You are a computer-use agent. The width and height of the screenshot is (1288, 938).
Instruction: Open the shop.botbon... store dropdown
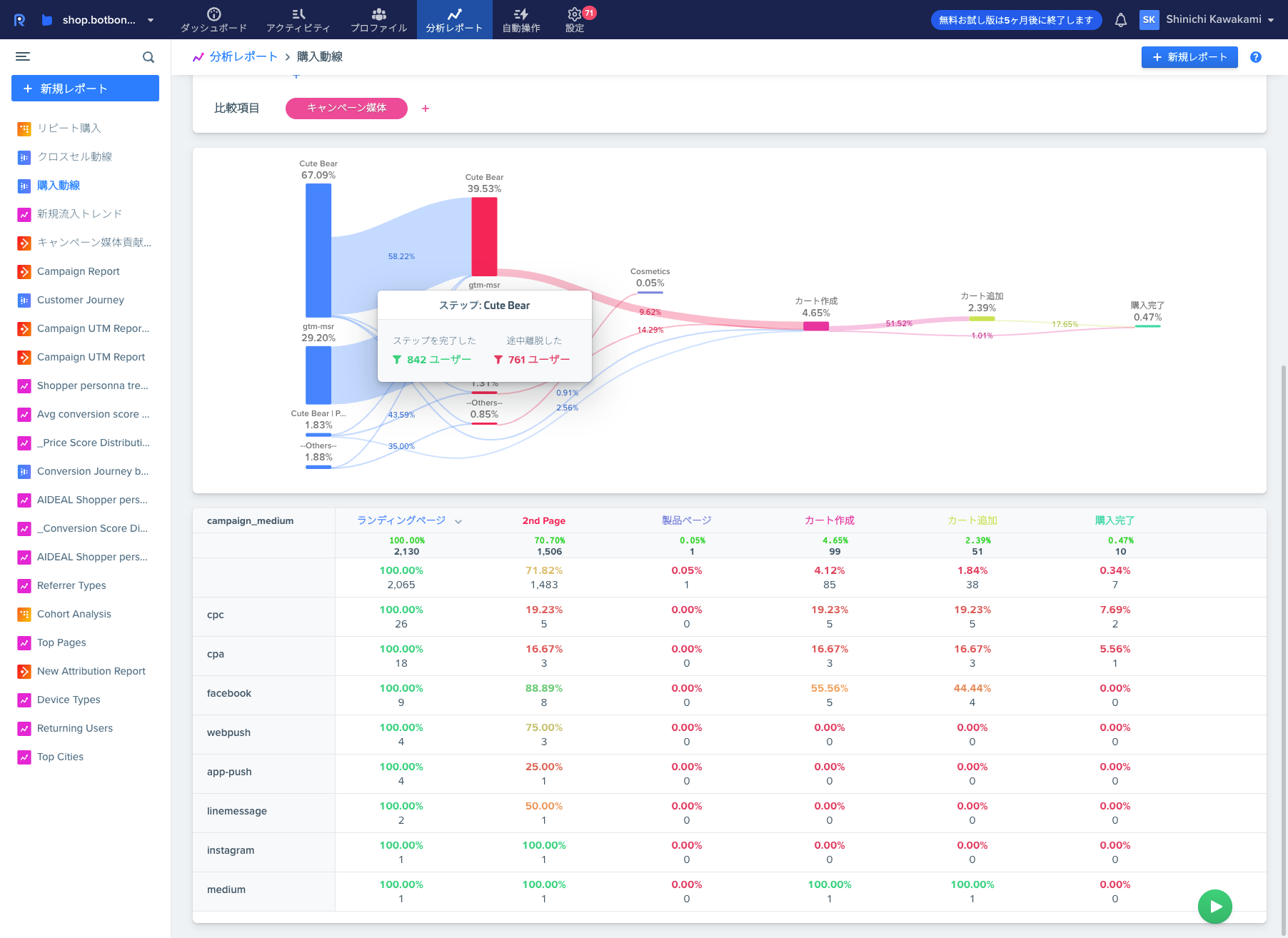[x=99, y=20]
